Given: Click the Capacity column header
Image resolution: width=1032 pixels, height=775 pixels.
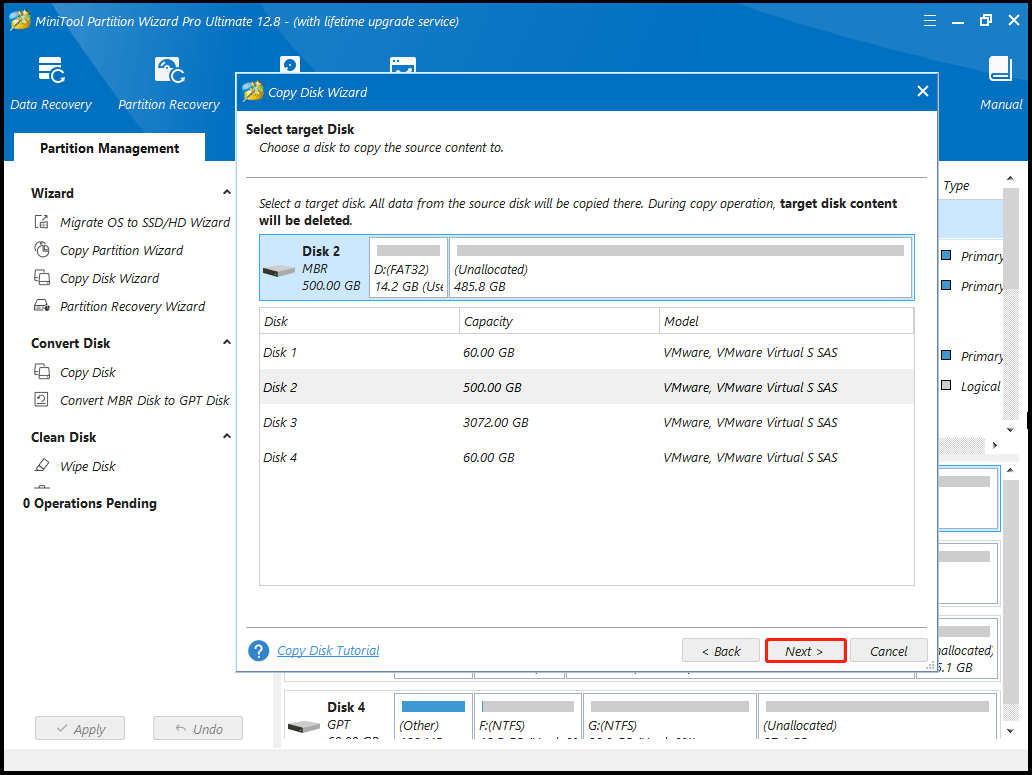Looking at the screenshot, I should point(559,321).
